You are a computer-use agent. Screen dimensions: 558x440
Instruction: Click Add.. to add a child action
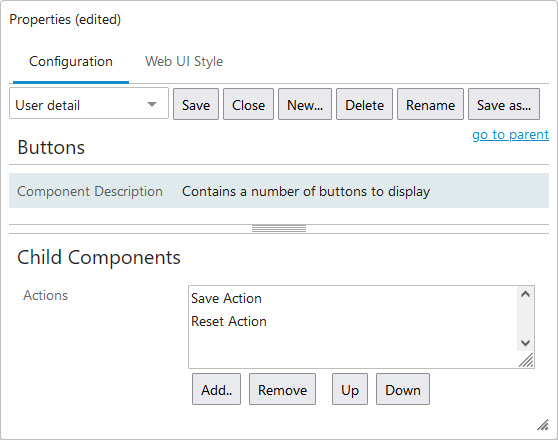click(216, 389)
